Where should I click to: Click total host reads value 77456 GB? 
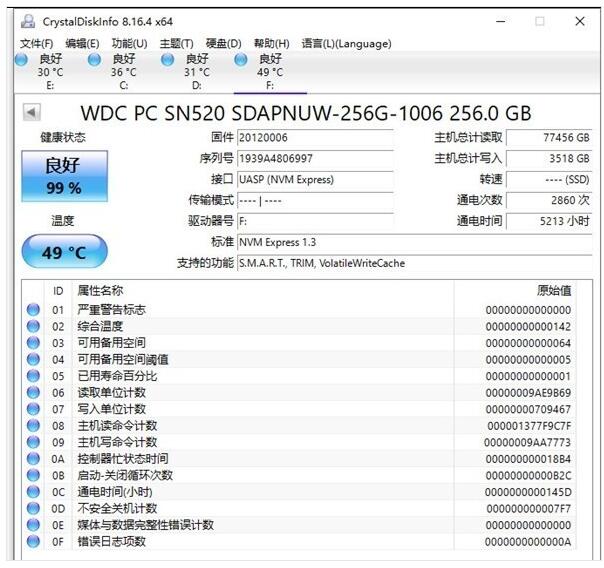click(549, 137)
